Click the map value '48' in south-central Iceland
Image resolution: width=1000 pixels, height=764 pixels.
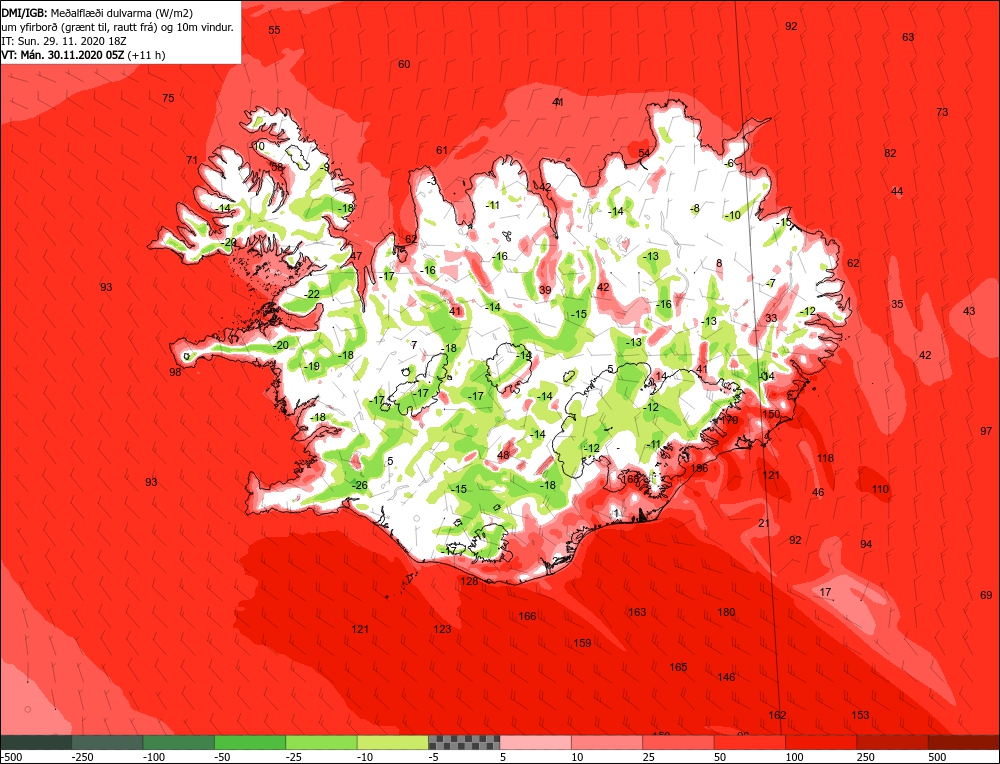coord(503,455)
